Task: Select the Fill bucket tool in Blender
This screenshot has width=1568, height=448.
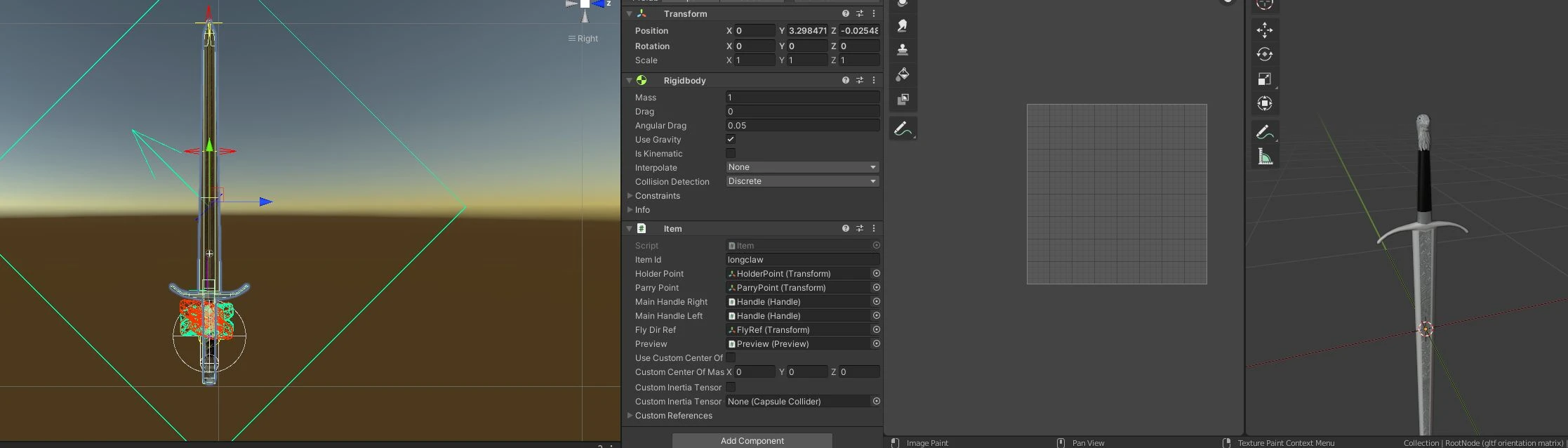Action: 903,74
